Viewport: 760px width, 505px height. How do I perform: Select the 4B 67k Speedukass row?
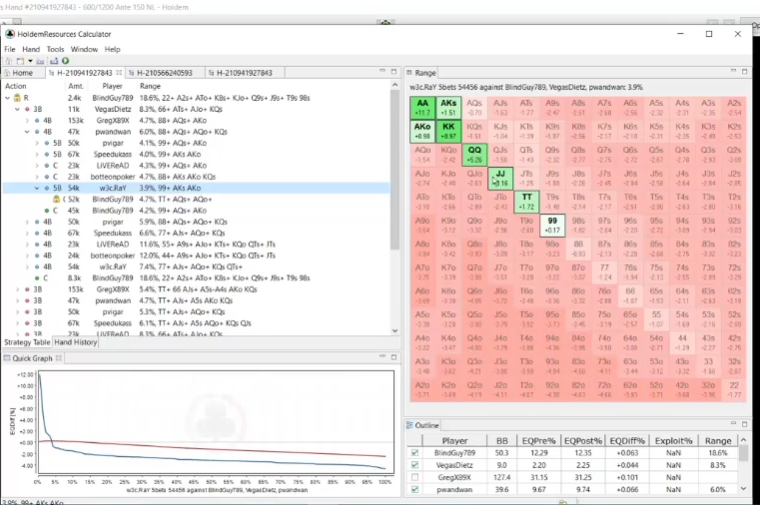click(196, 233)
